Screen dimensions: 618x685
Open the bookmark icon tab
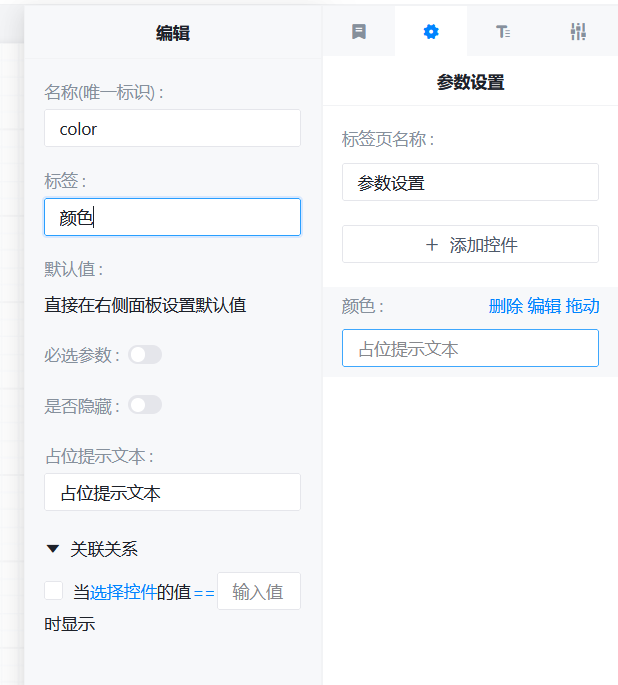coord(359,31)
